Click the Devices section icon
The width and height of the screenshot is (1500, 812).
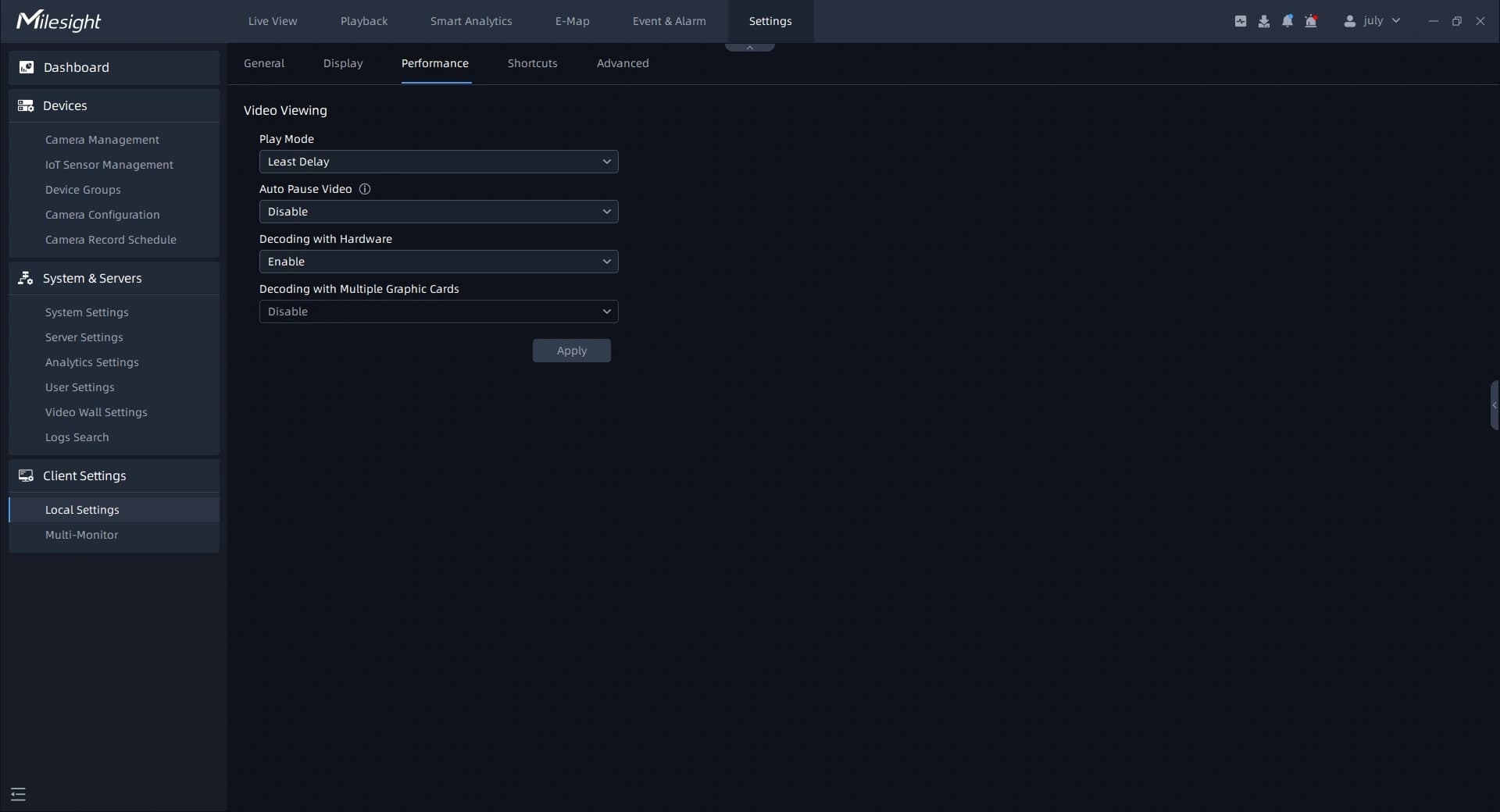(26, 105)
